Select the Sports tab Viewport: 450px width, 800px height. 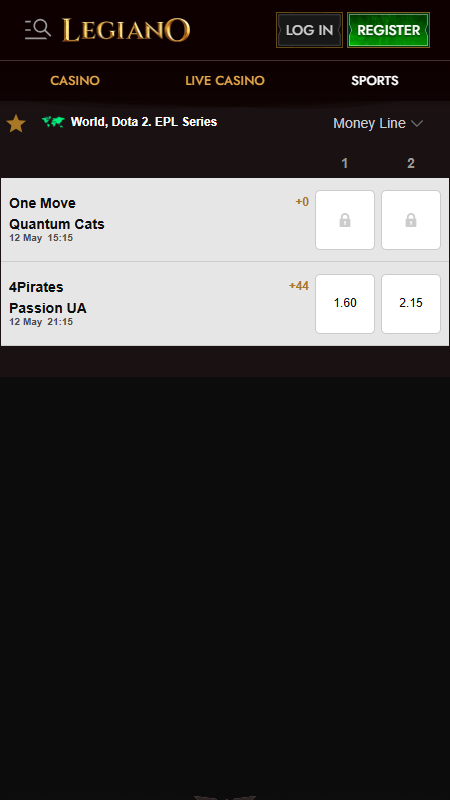375,81
